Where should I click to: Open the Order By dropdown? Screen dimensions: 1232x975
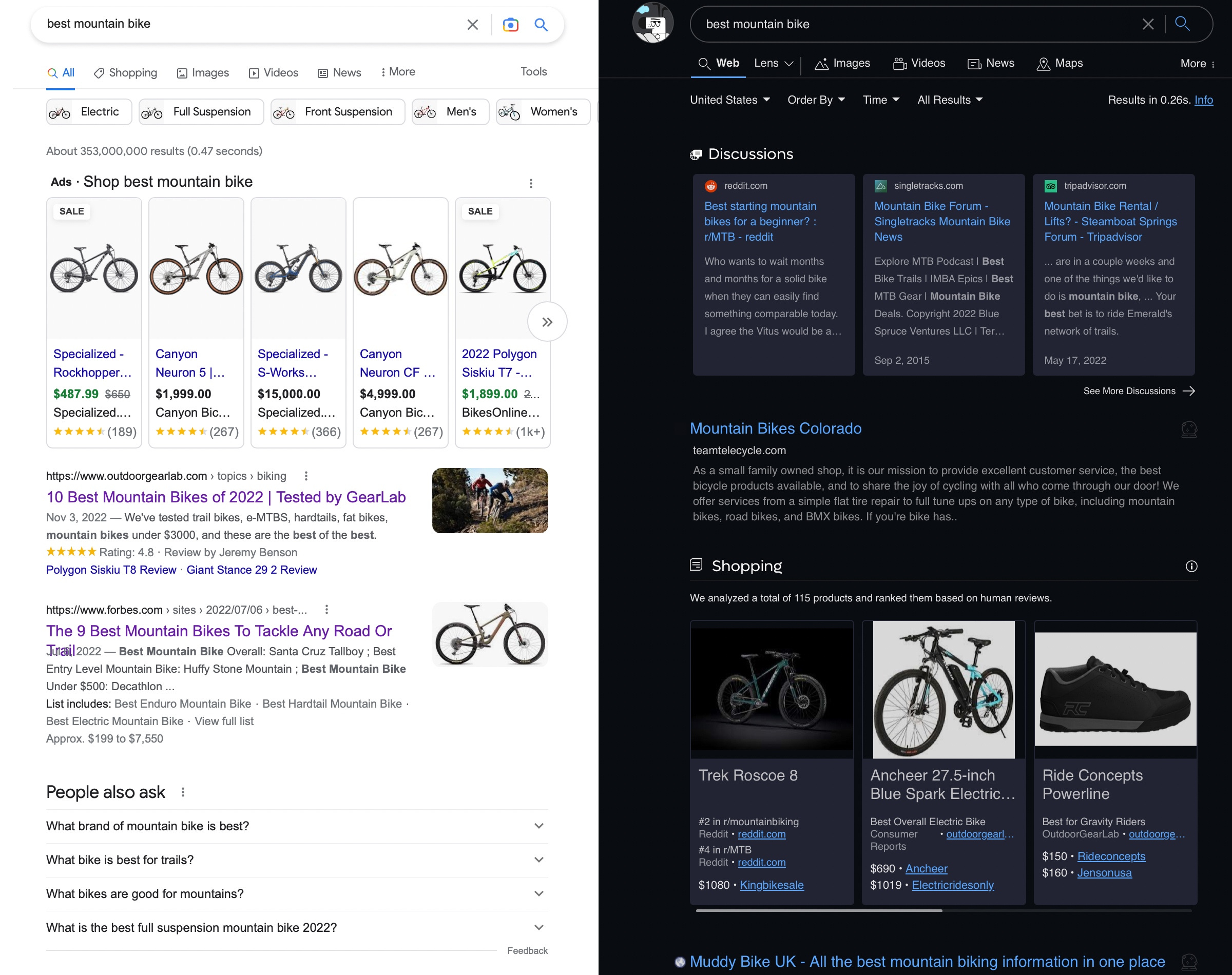816,100
